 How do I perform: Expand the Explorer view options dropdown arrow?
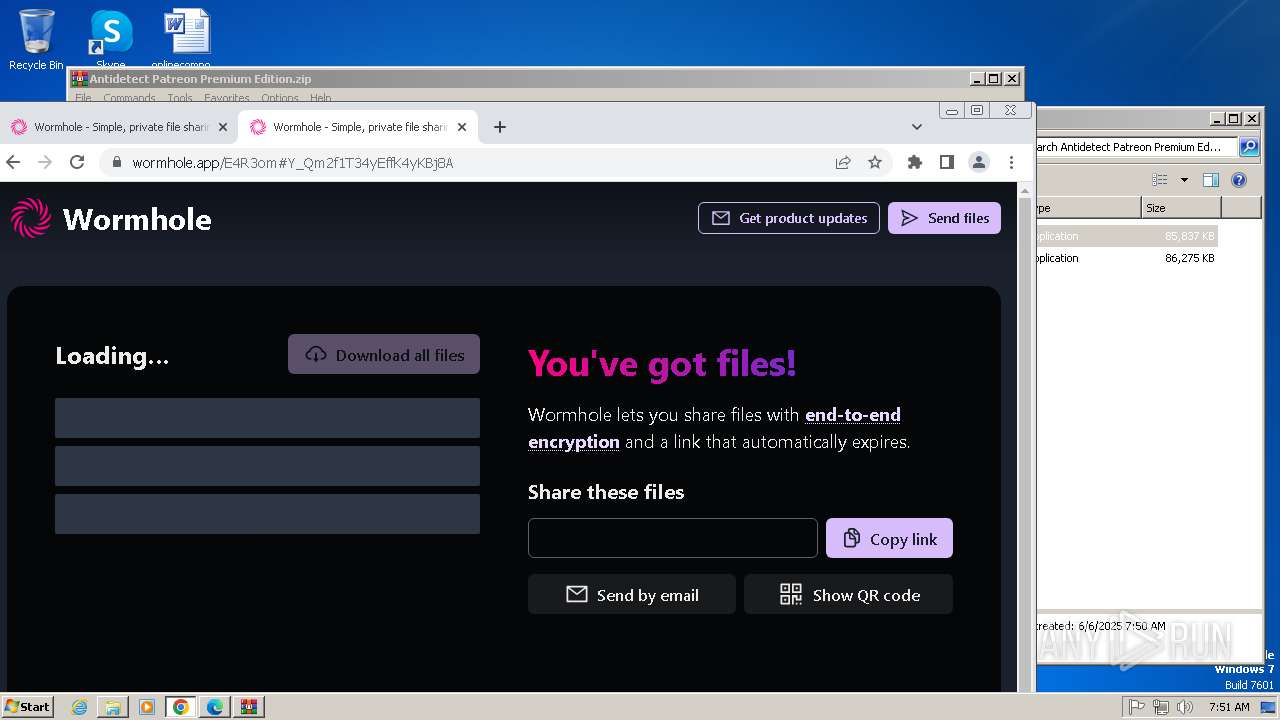click(1184, 180)
